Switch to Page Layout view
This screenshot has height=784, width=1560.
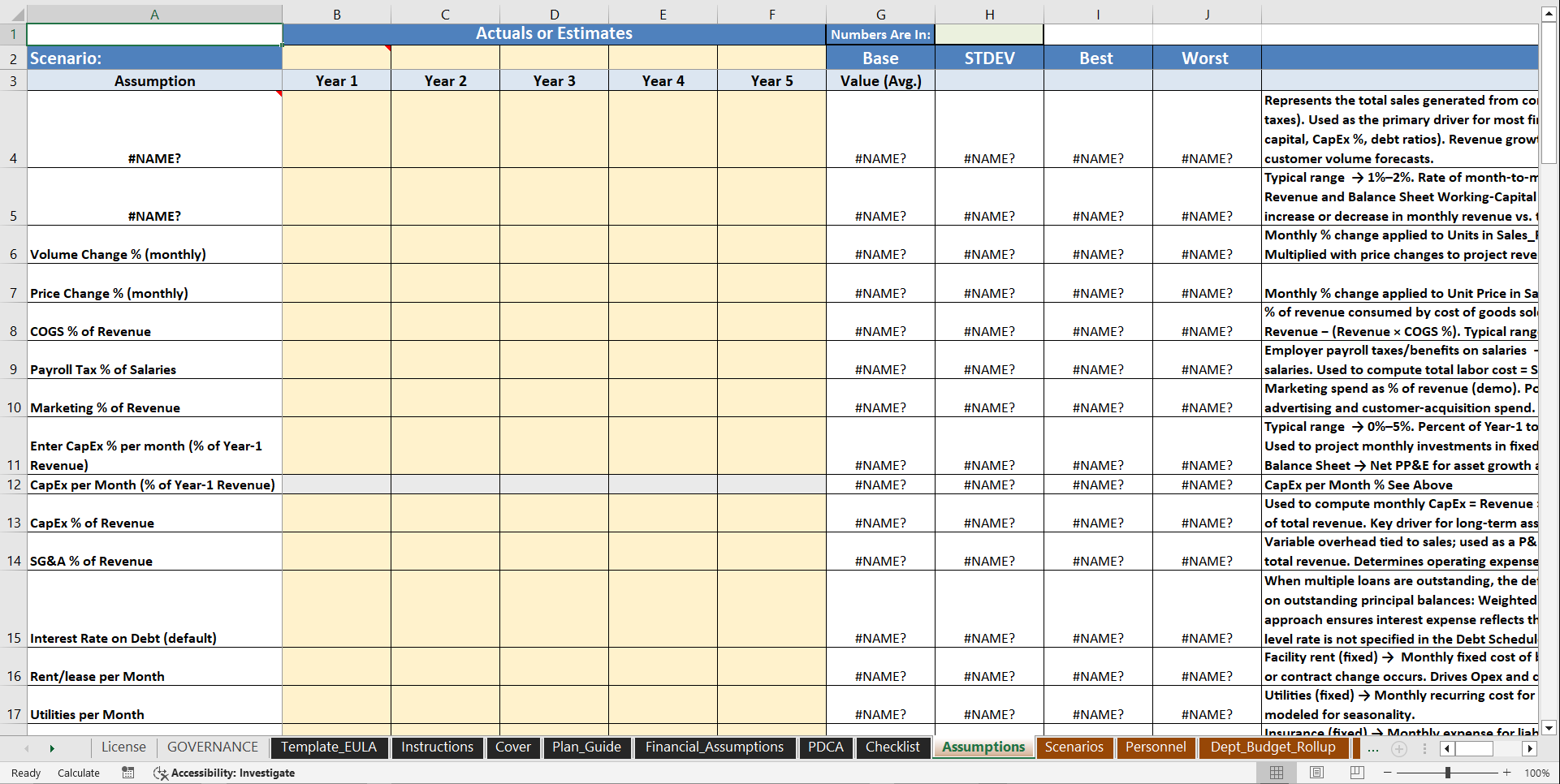pyautogui.click(x=1316, y=773)
